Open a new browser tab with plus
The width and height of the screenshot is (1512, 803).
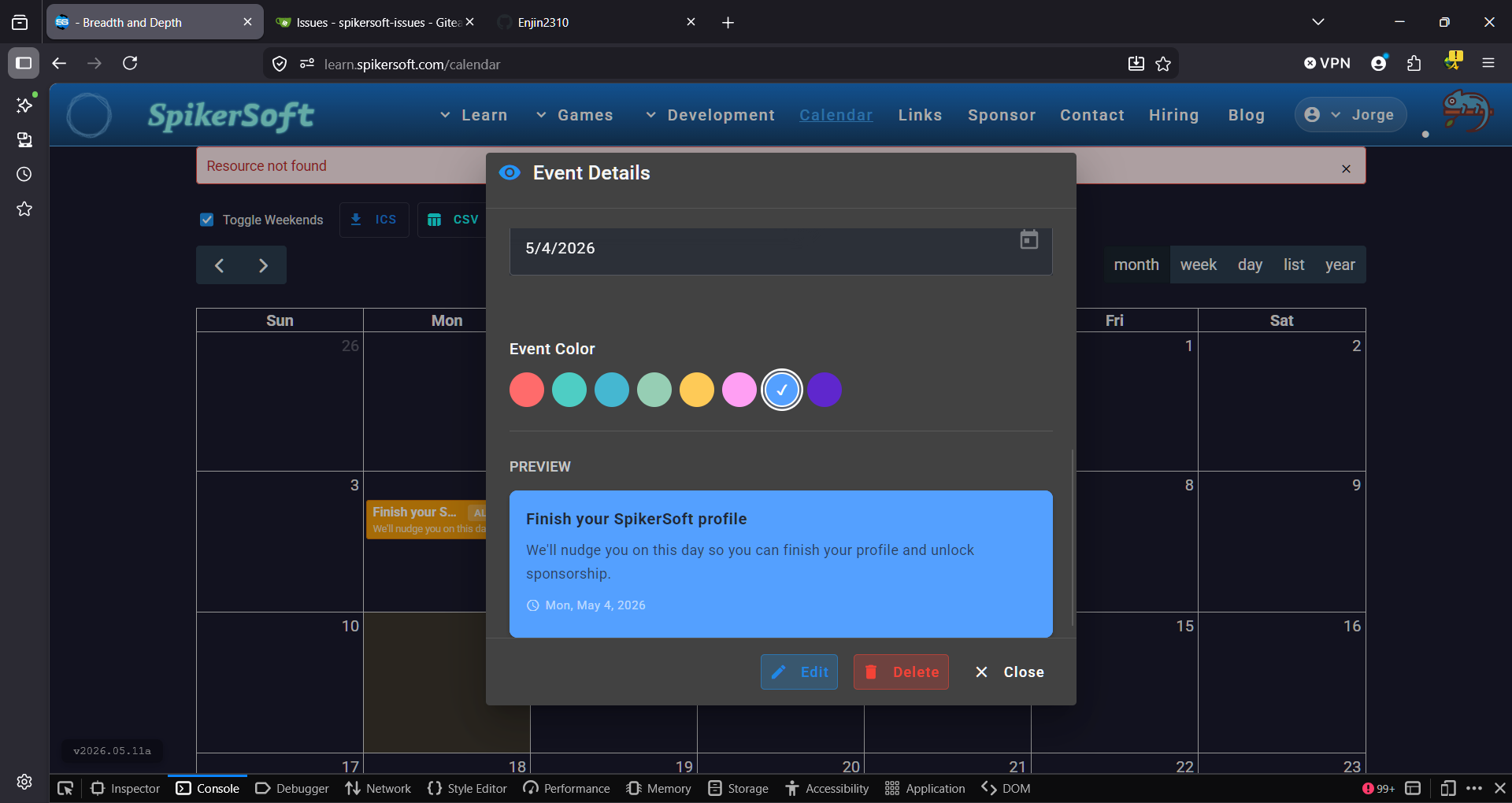pyautogui.click(x=728, y=23)
